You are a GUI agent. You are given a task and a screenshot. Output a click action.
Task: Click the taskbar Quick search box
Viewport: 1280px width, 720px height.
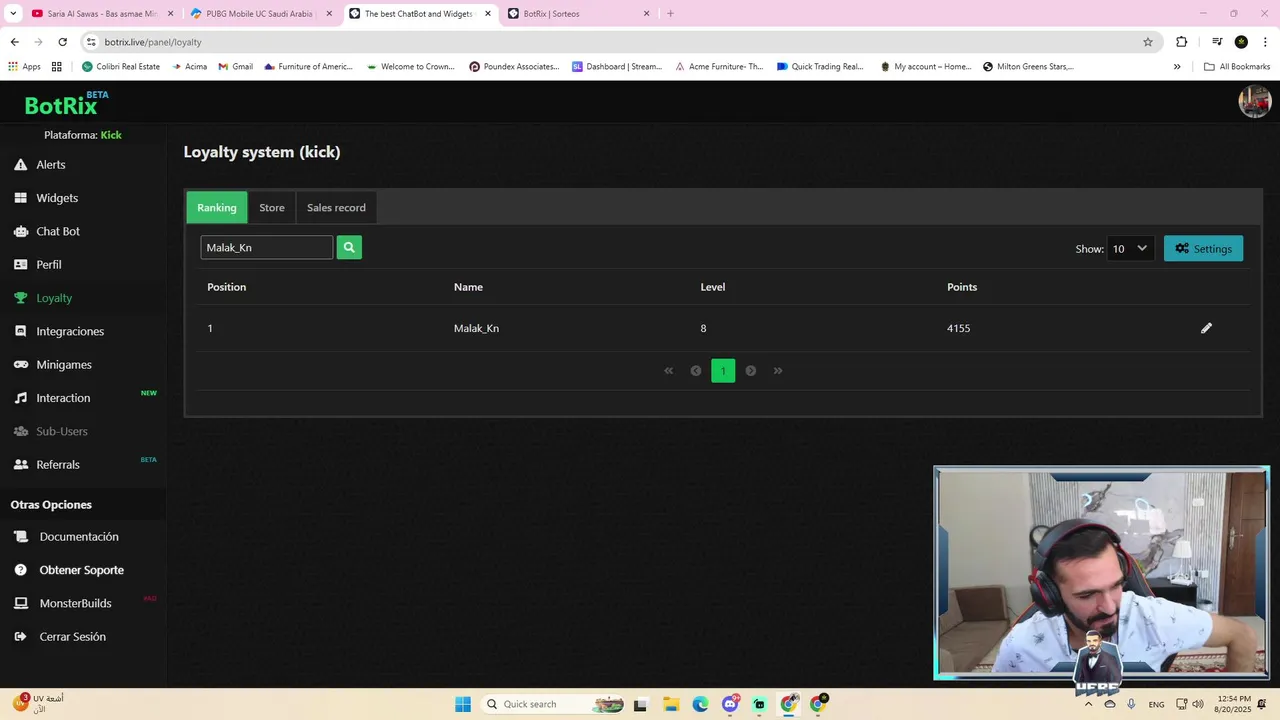coord(555,704)
